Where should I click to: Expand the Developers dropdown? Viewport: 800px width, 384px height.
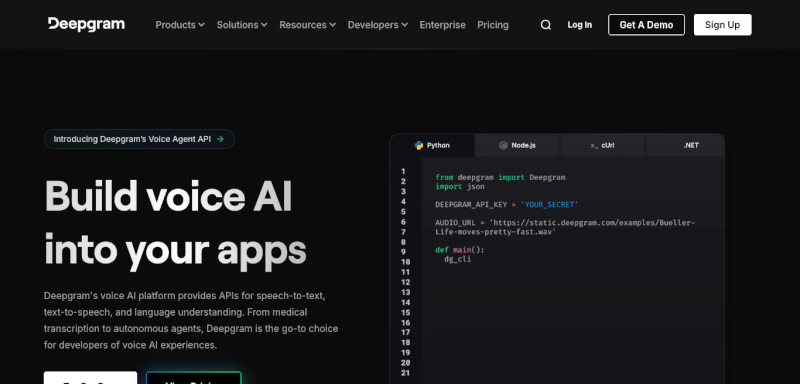pyautogui.click(x=378, y=24)
